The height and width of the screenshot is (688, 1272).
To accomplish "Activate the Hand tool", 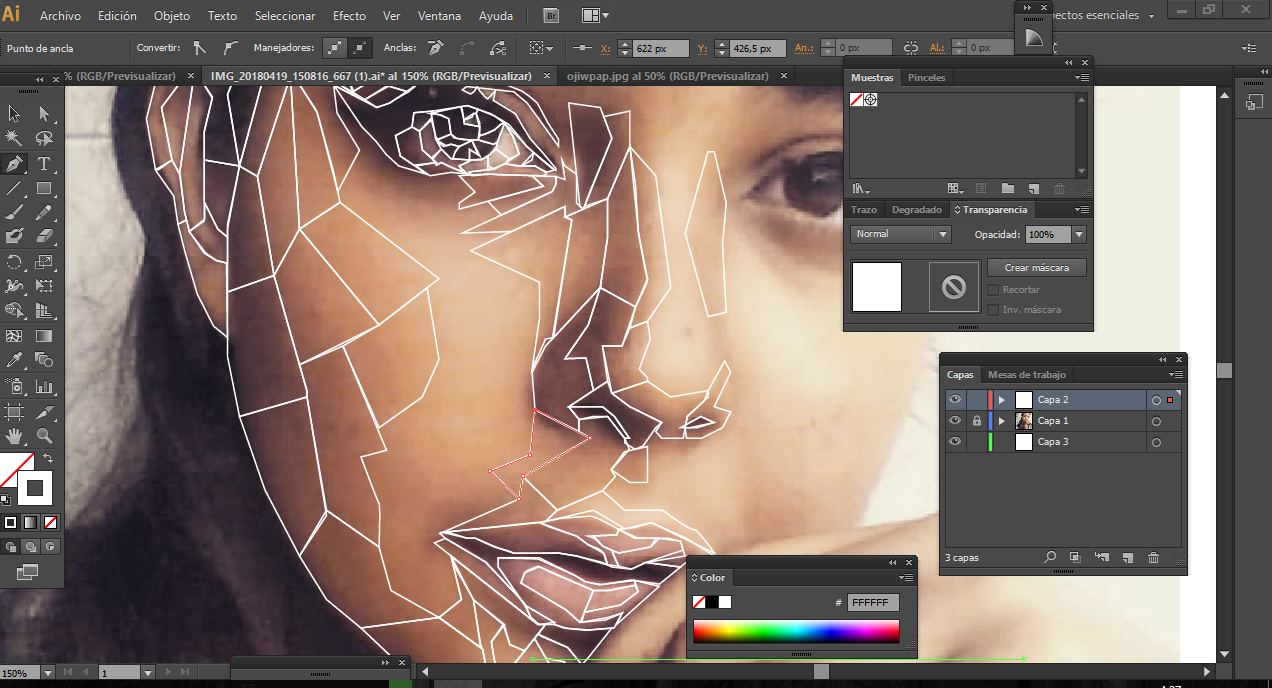I will [x=14, y=436].
